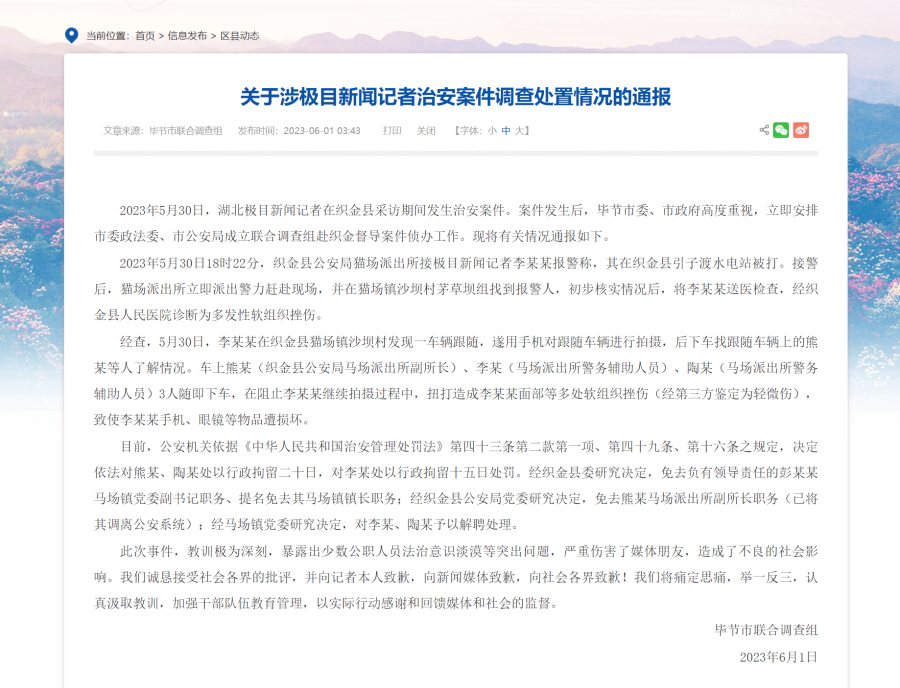Screen dimensions: 900x688
Task: Click 关闭 to close the page
Action: (x=426, y=130)
